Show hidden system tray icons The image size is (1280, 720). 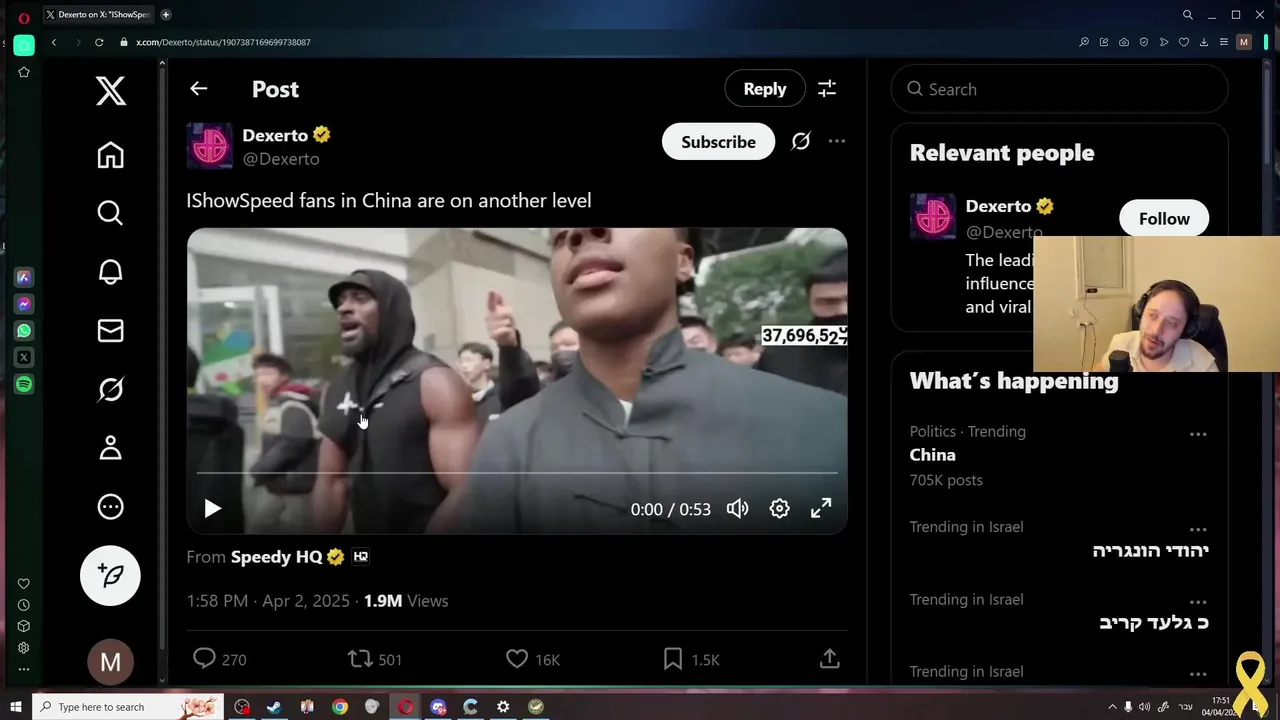[x=1112, y=707]
